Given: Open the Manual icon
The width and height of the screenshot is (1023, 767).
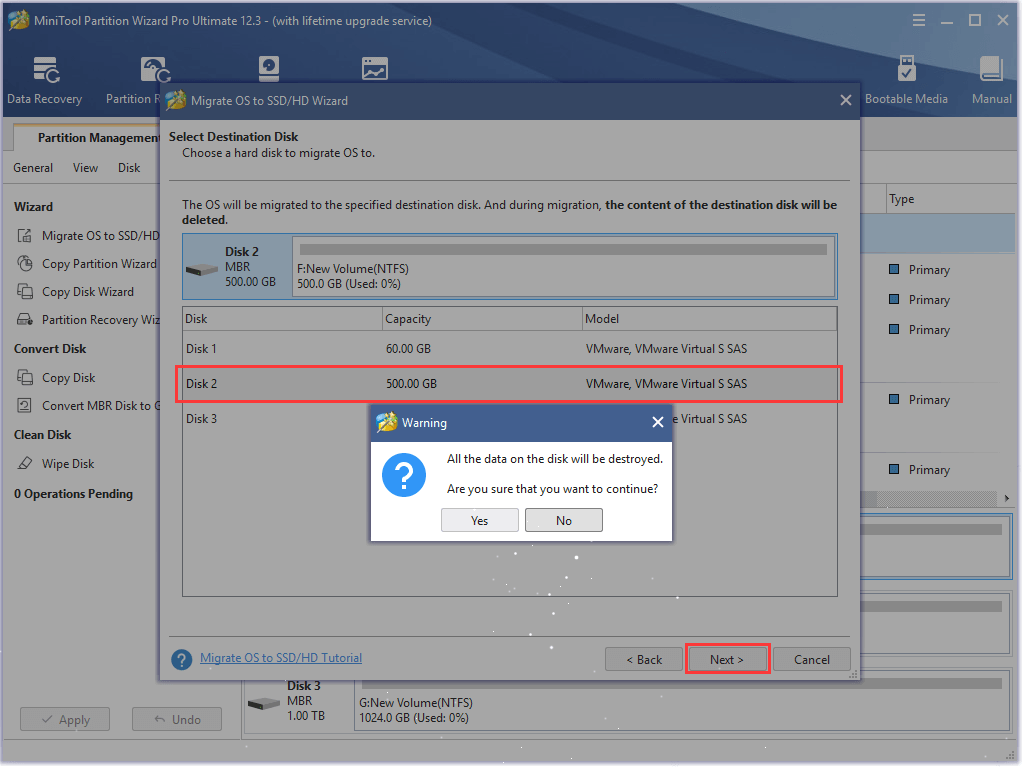Looking at the screenshot, I should tap(991, 68).
